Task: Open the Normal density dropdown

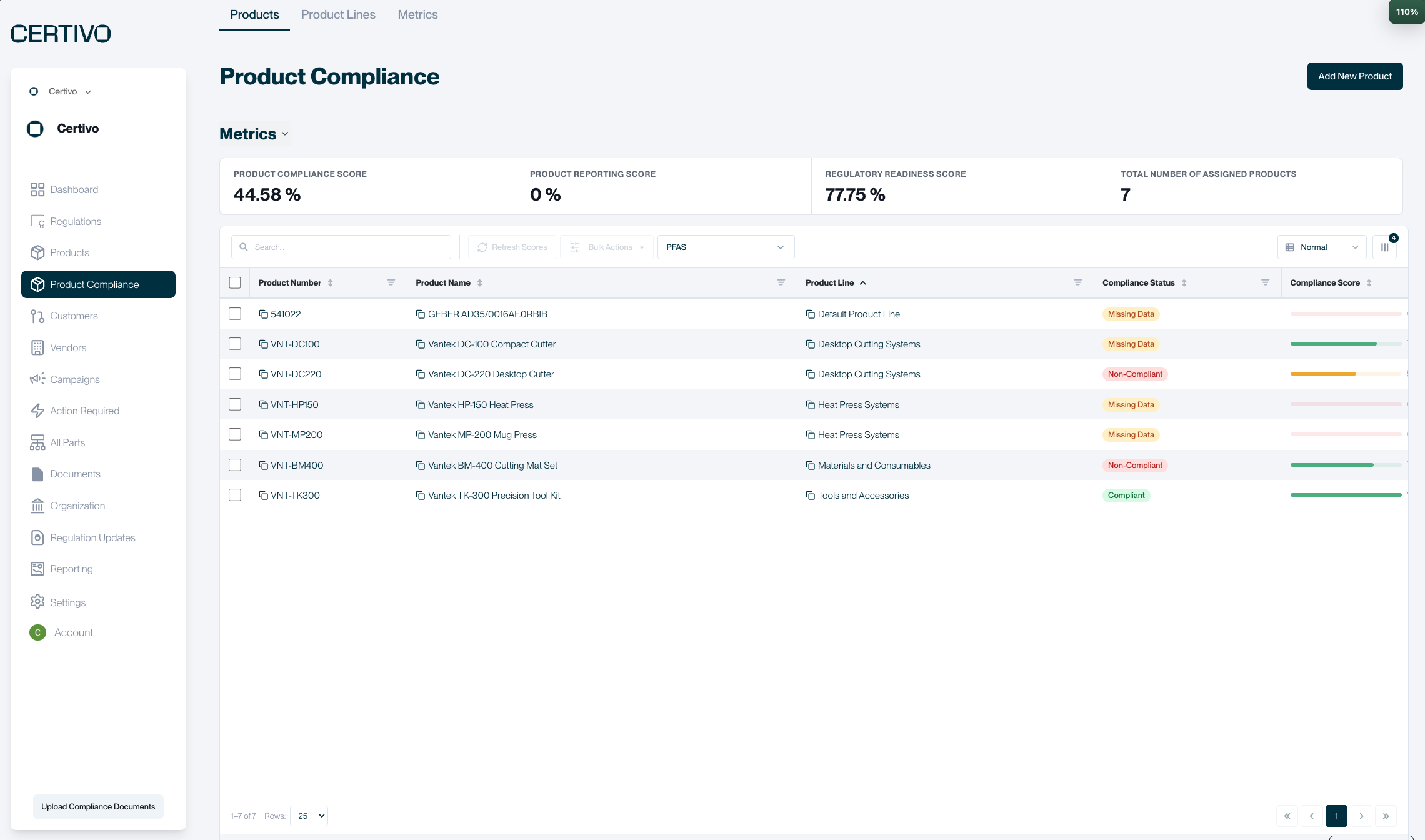Action: coord(1322,247)
